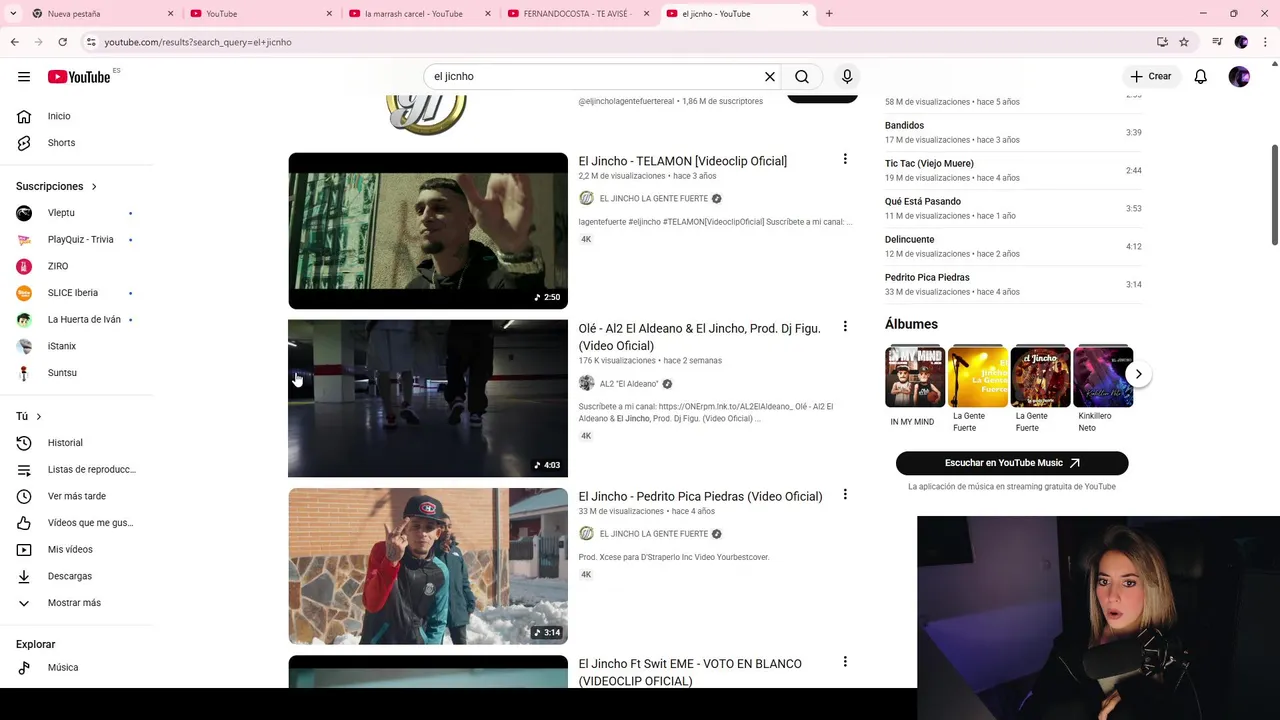1280x720 pixels.
Task: Click Escuchar en YouTube Music button
Action: [x=1012, y=463]
